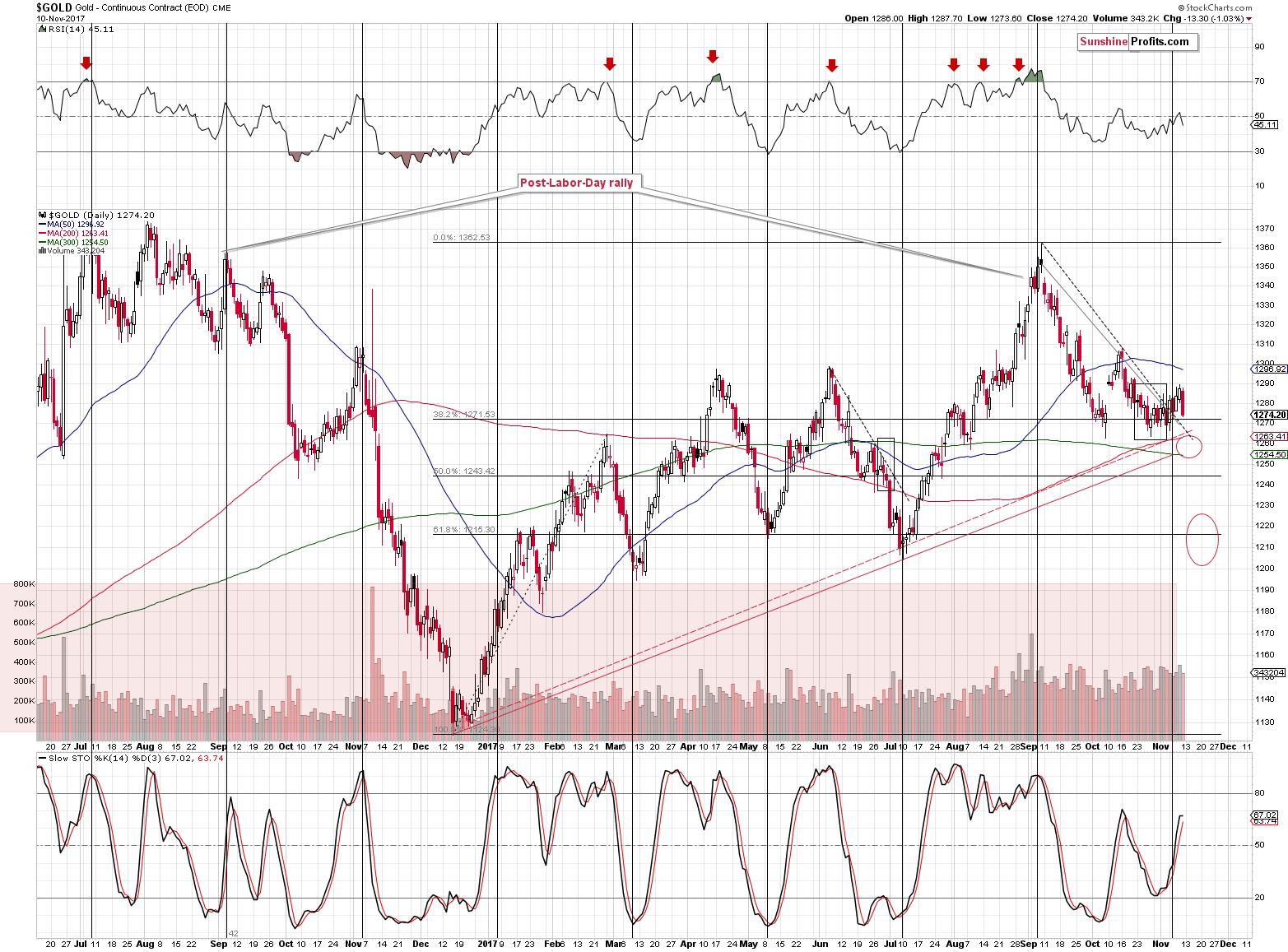Click the $GOLD ticker symbol in title
The height and width of the screenshot is (952, 1288).
point(54,7)
